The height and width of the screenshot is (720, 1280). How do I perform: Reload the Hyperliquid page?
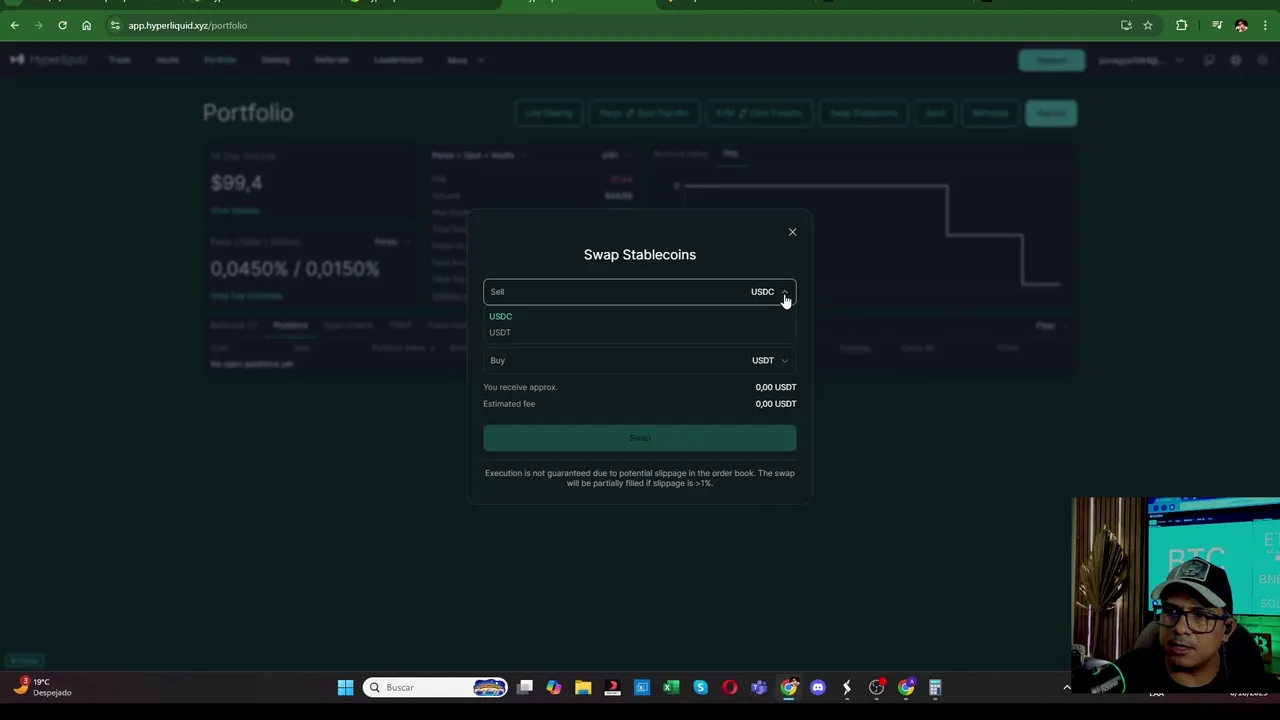(62, 25)
